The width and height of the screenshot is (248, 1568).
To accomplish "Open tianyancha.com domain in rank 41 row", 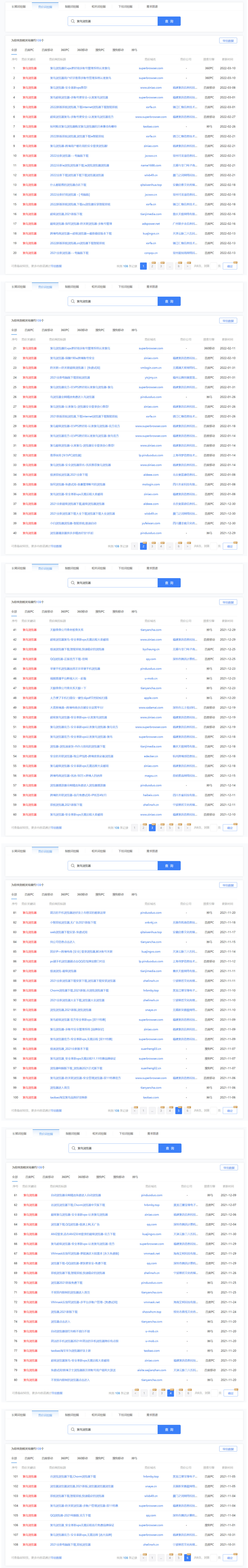I will coord(151,630).
